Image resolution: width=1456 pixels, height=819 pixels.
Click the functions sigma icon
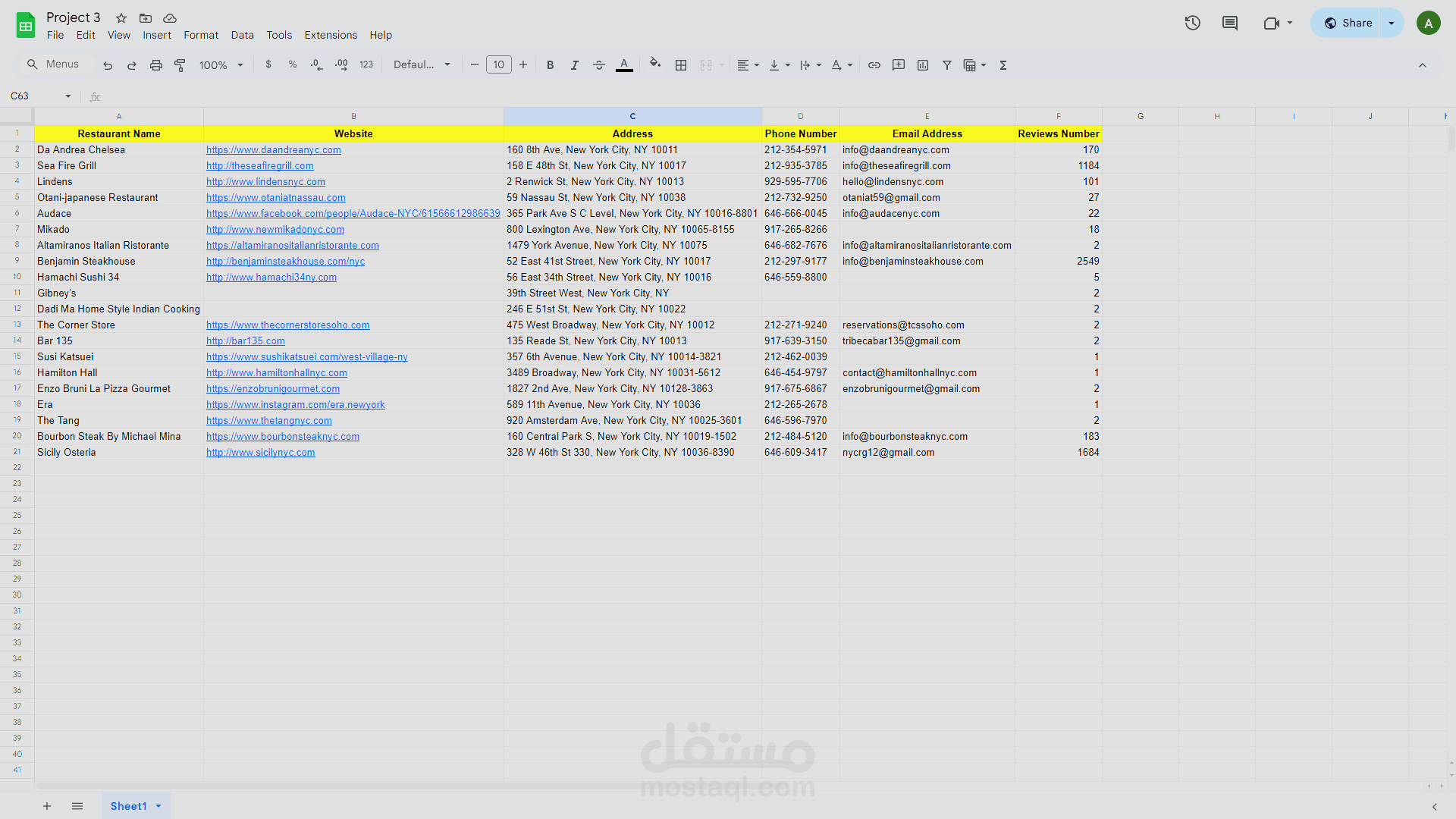(1003, 65)
